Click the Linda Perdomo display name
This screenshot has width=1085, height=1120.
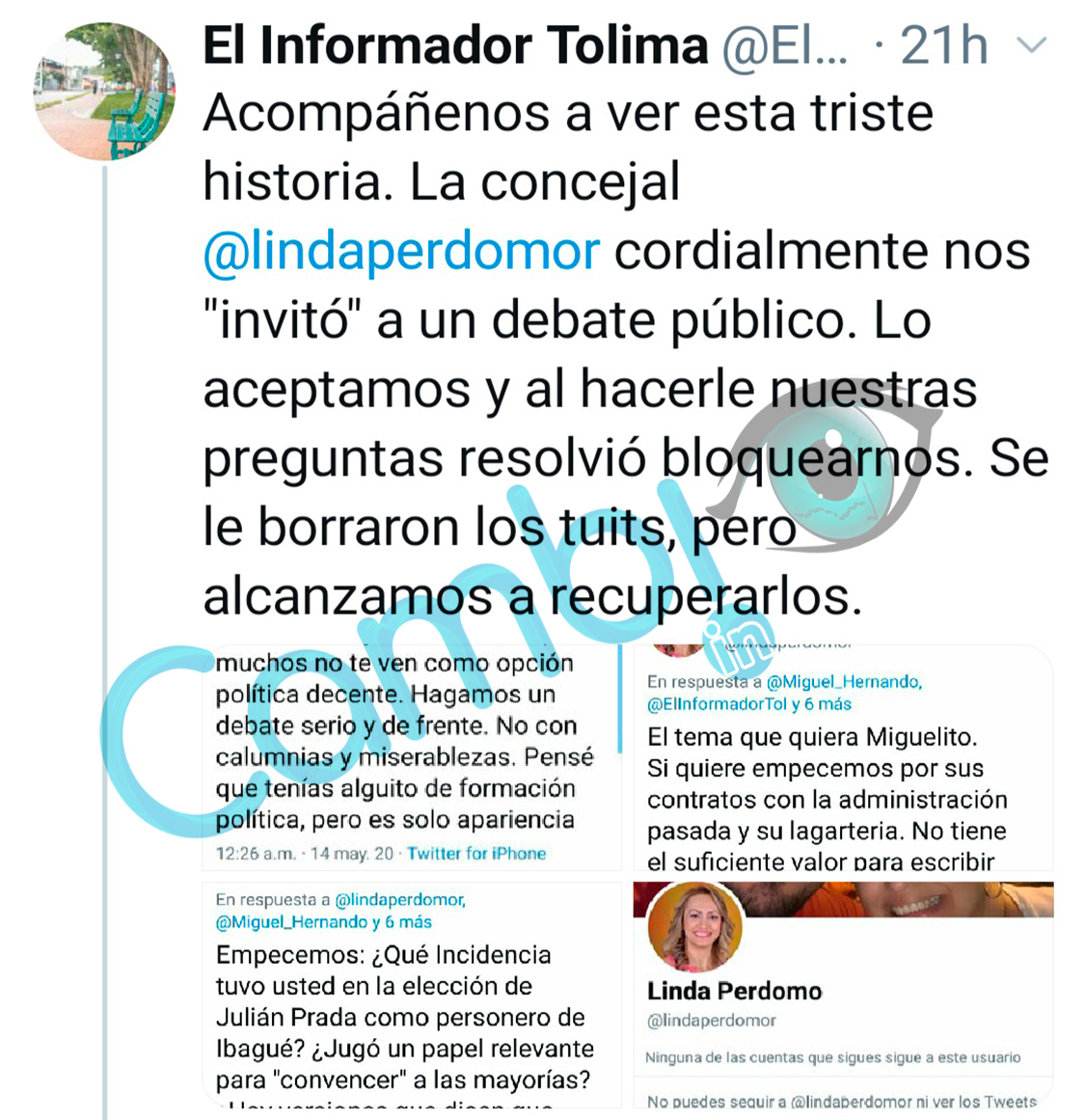[x=734, y=992]
